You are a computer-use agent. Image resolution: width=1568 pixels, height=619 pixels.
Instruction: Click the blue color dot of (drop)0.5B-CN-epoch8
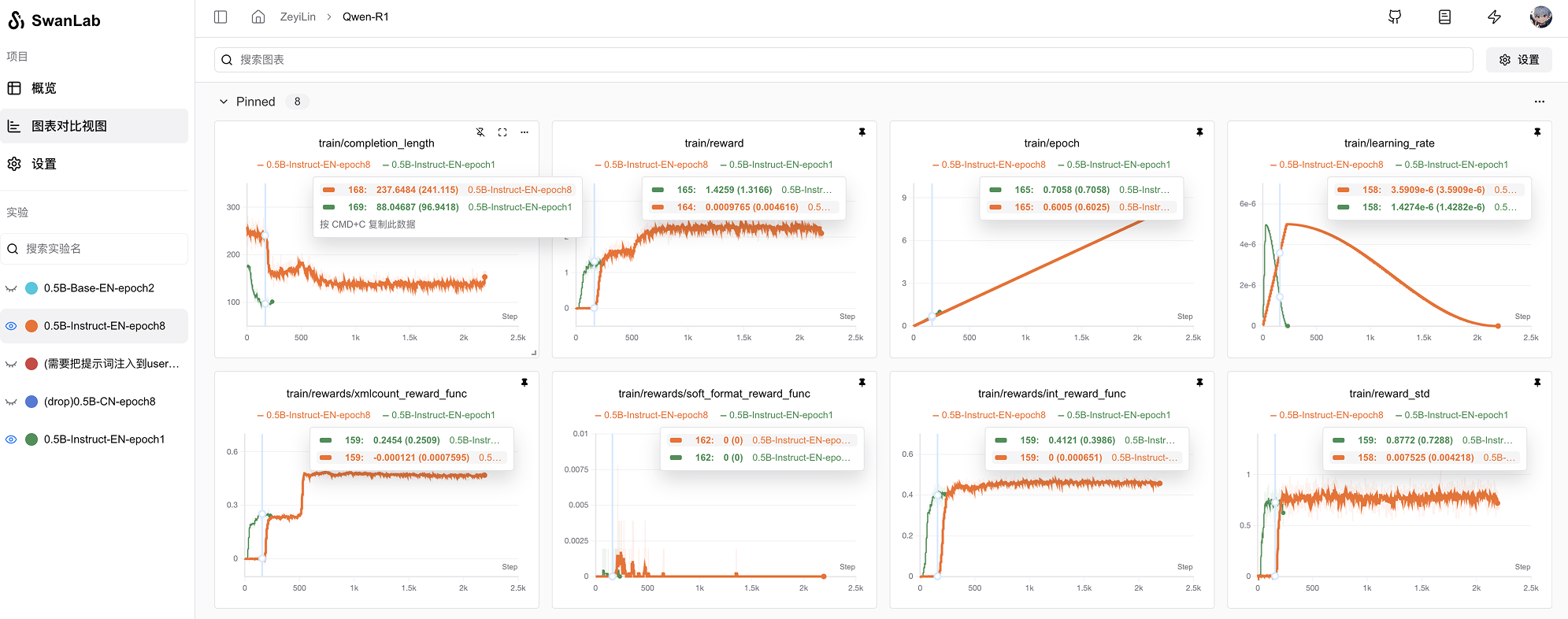[32, 402]
